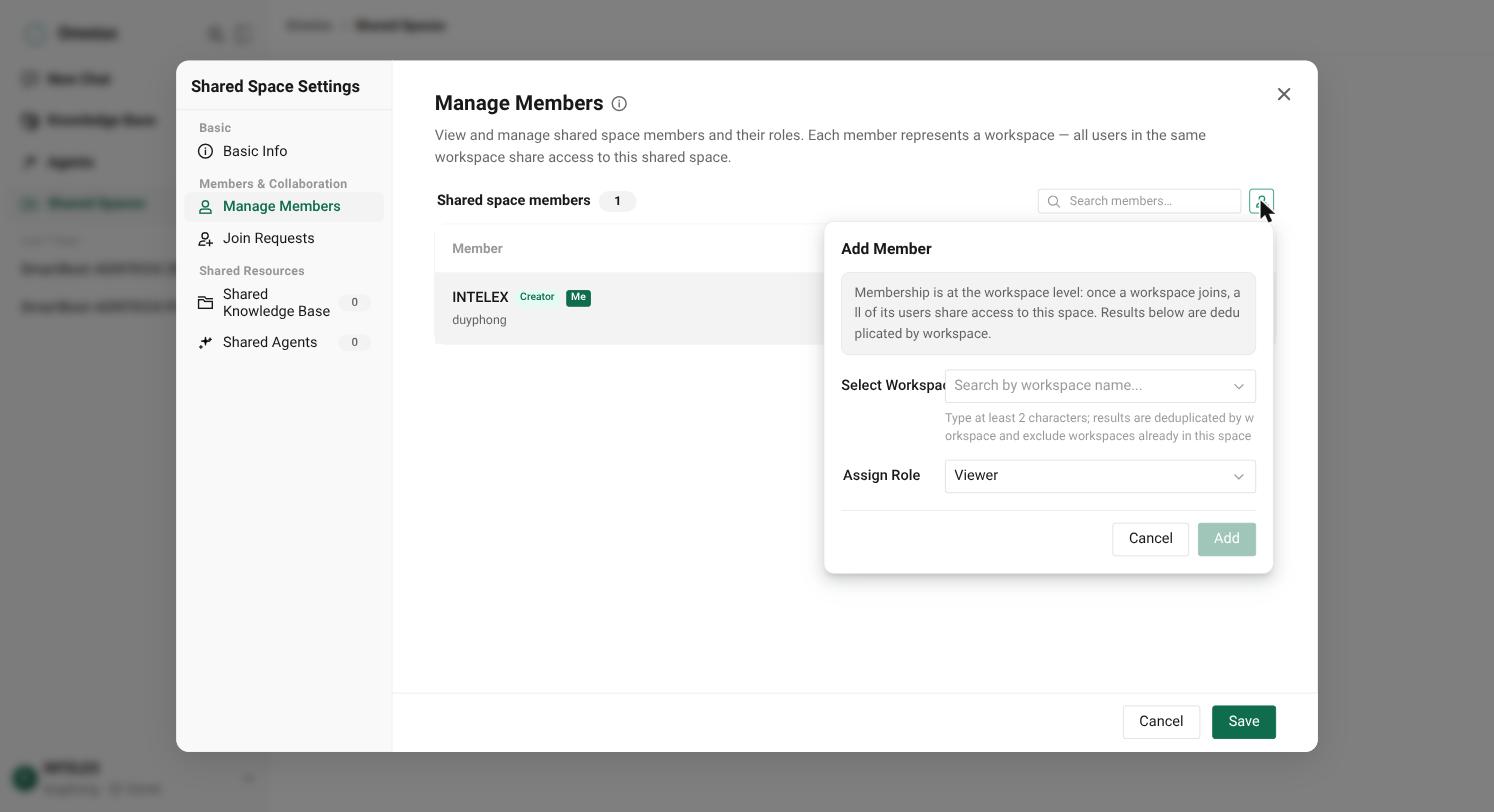Click the members count badge 1

(x=617, y=201)
